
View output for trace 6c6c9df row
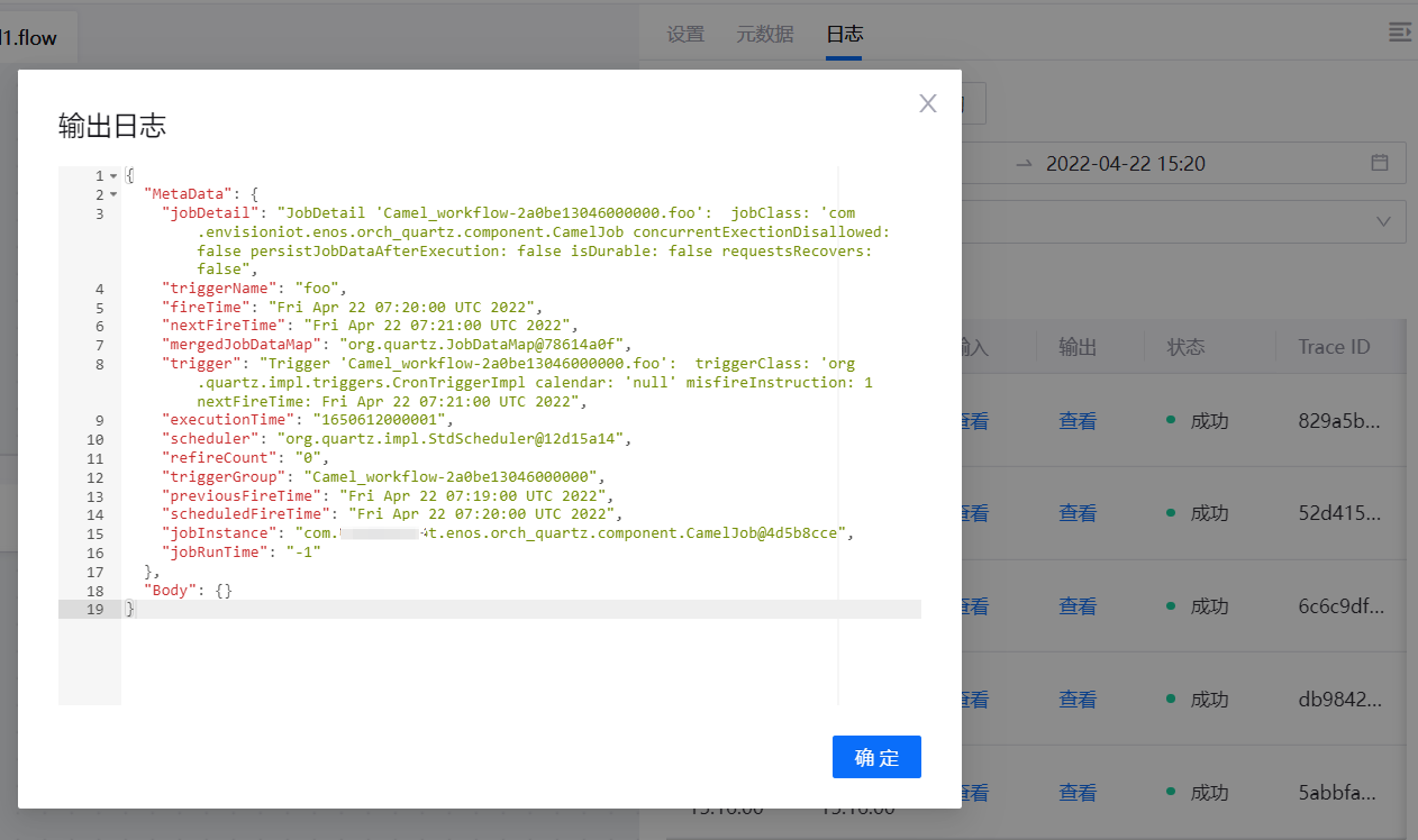(1077, 606)
